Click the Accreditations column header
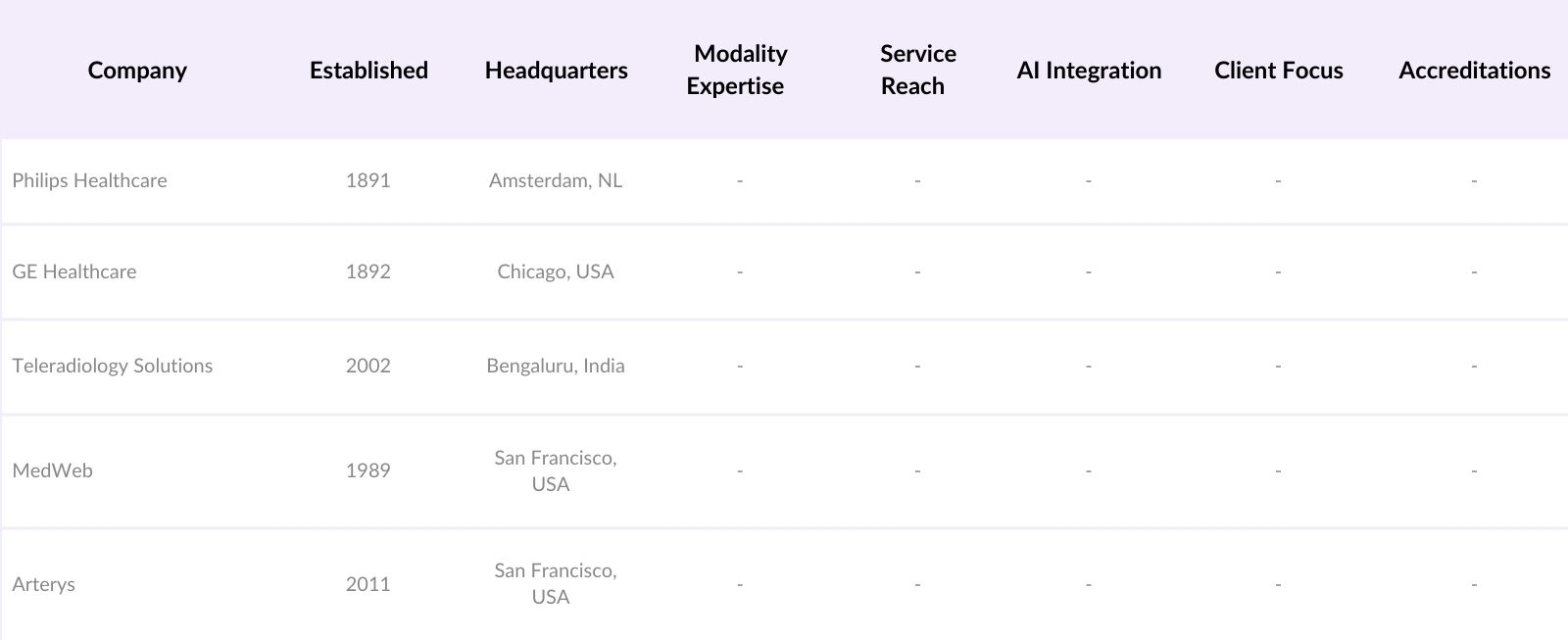The width and height of the screenshot is (1568, 640). point(1474,71)
